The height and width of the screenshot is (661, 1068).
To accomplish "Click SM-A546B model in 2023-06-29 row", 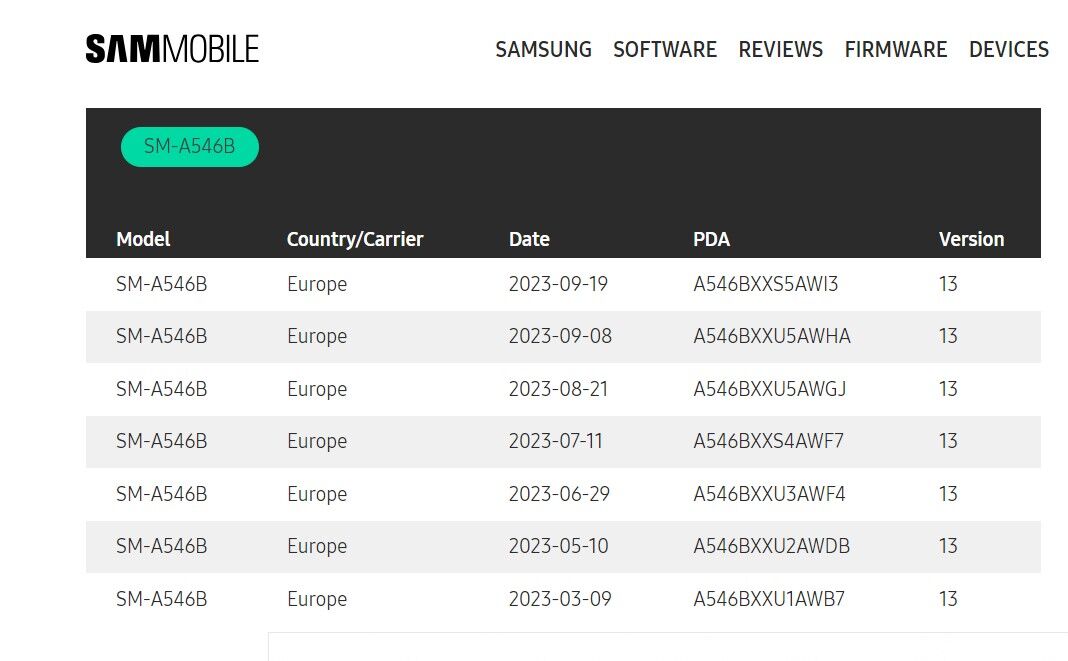I will coord(161,494).
